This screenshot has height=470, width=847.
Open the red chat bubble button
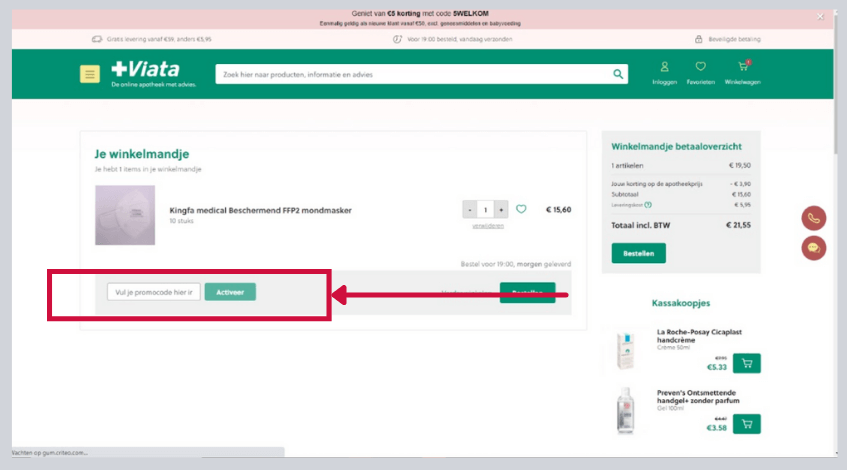point(813,248)
